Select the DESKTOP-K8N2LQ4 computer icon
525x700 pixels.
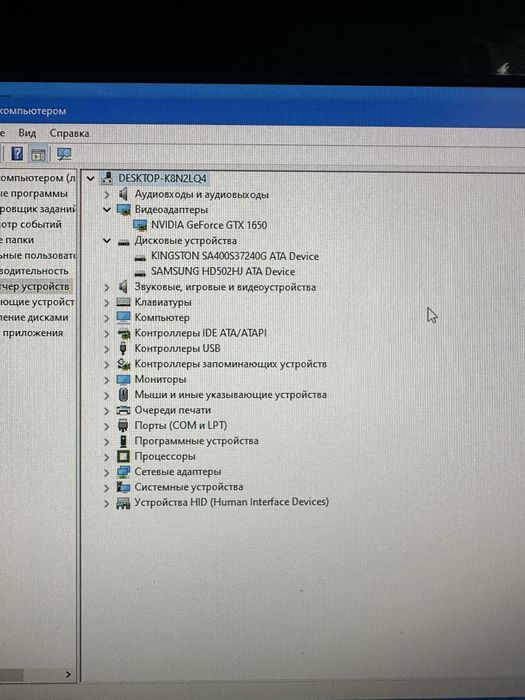(107, 178)
